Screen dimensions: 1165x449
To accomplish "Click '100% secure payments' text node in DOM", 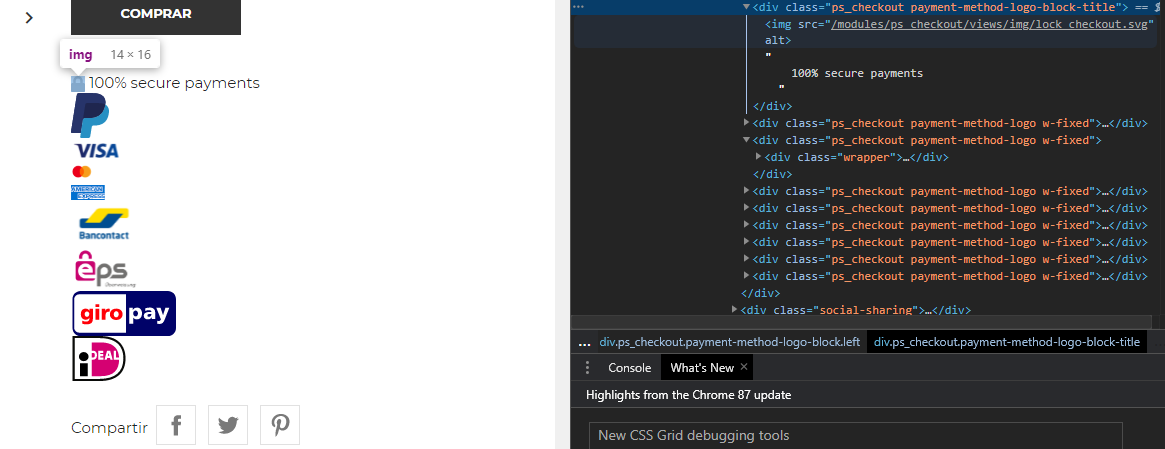I will (x=857, y=74).
